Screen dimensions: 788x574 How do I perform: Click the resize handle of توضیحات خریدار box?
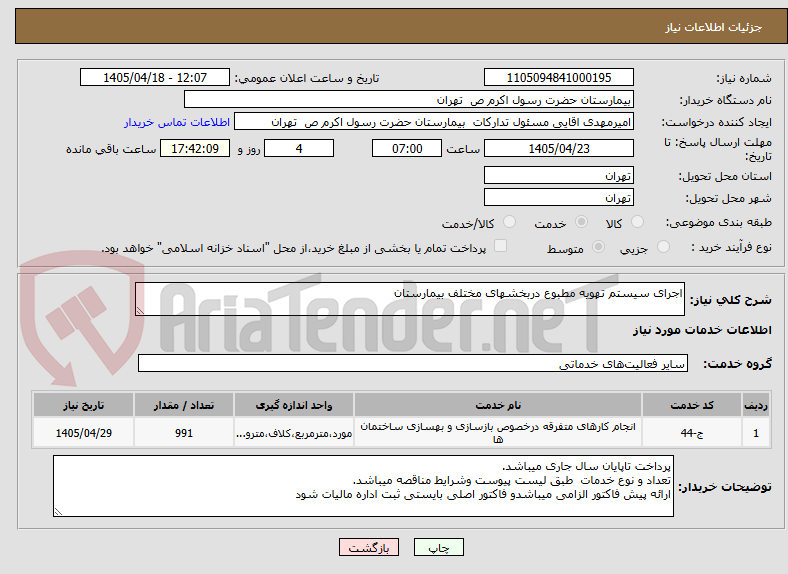coord(58,512)
